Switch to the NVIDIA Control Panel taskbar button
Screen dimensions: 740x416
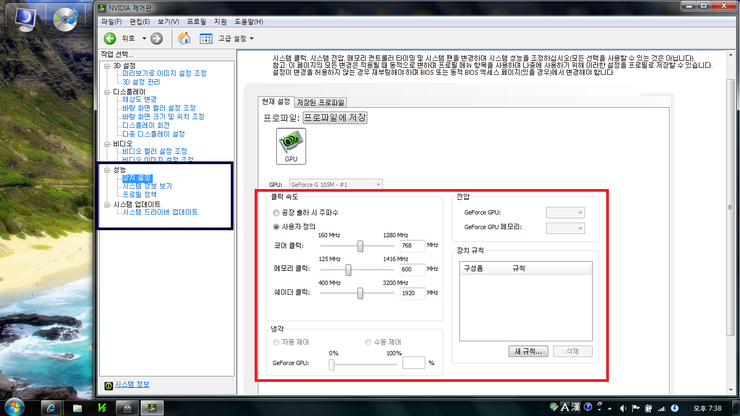[152, 408]
